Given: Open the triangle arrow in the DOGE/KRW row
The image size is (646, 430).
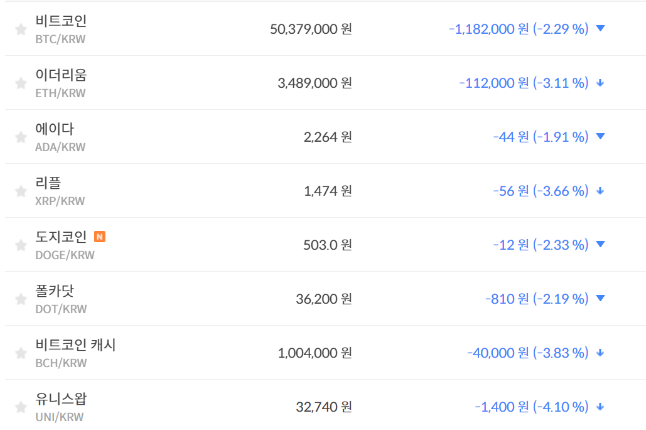Looking at the screenshot, I should click(600, 244).
